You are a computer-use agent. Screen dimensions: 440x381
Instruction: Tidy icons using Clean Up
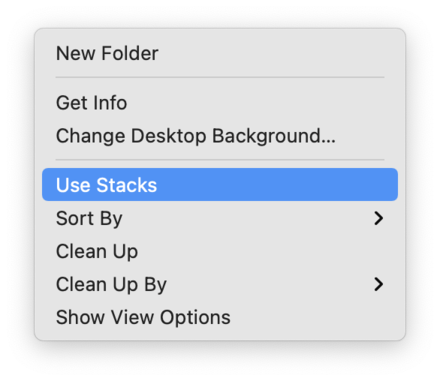[220, 251]
